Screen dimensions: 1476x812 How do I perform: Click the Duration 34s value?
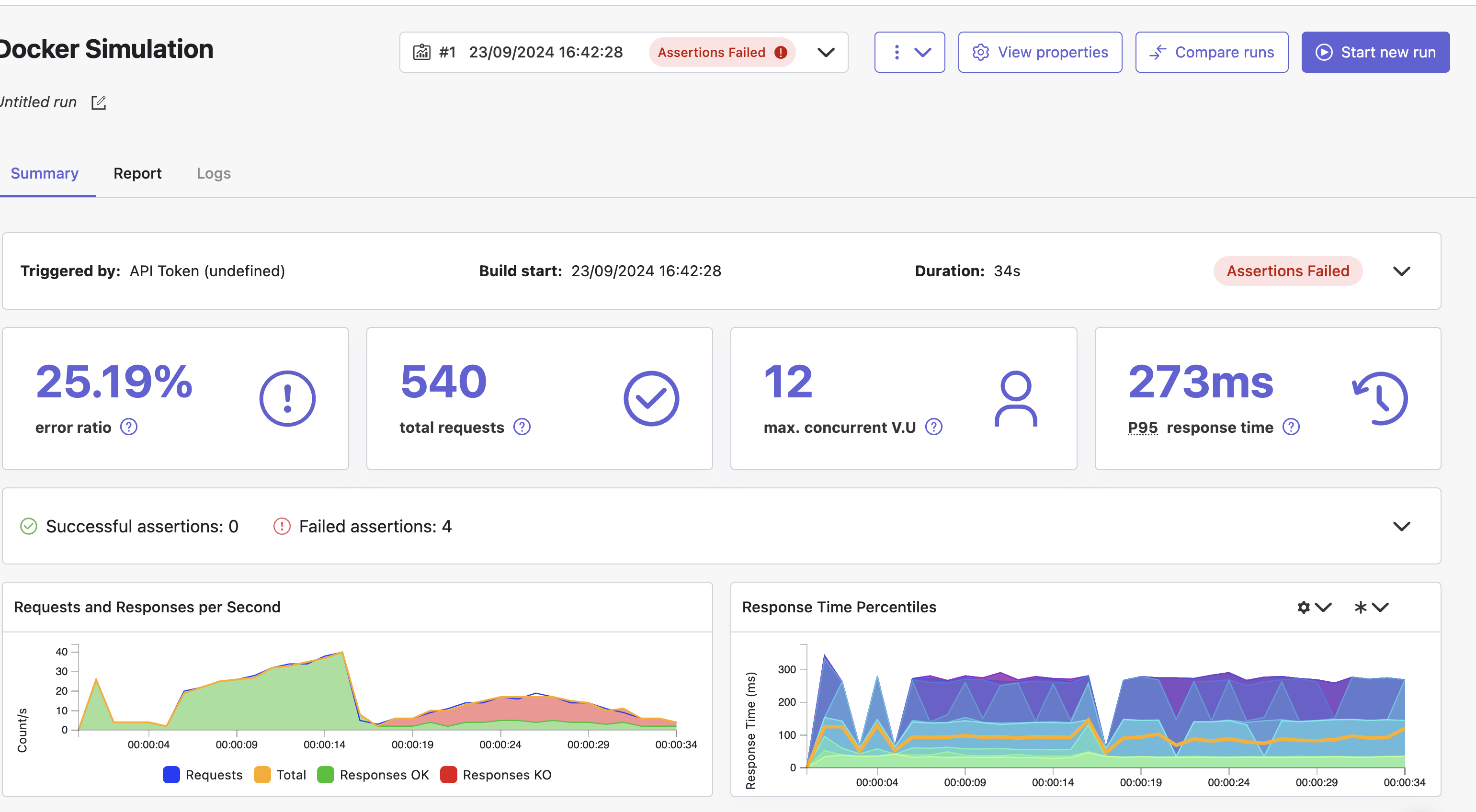[1007, 271]
